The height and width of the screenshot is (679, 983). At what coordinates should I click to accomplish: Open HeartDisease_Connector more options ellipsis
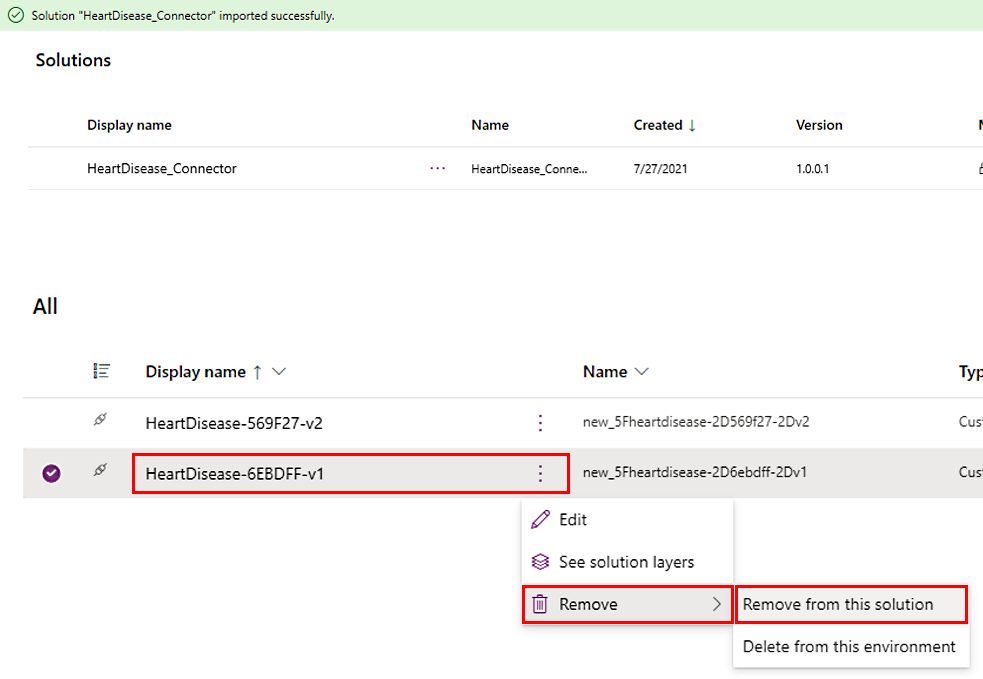(438, 169)
